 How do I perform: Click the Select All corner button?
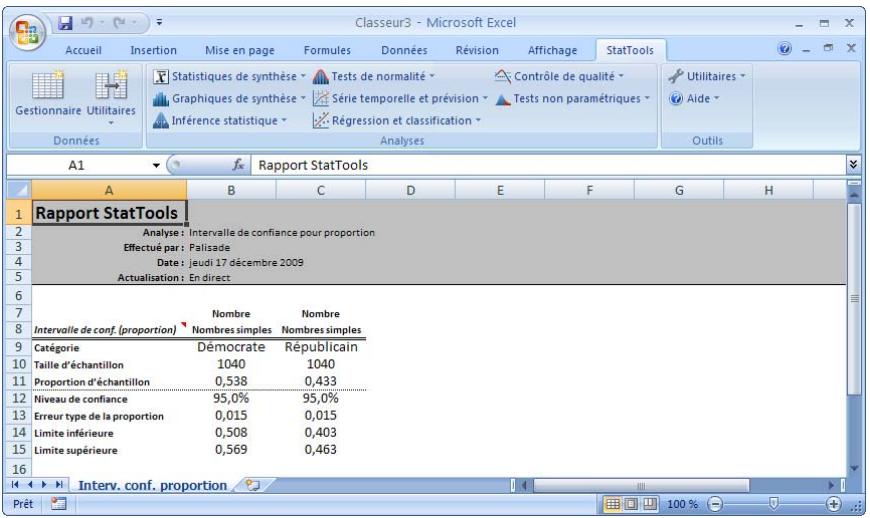click(x=19, y=190)
